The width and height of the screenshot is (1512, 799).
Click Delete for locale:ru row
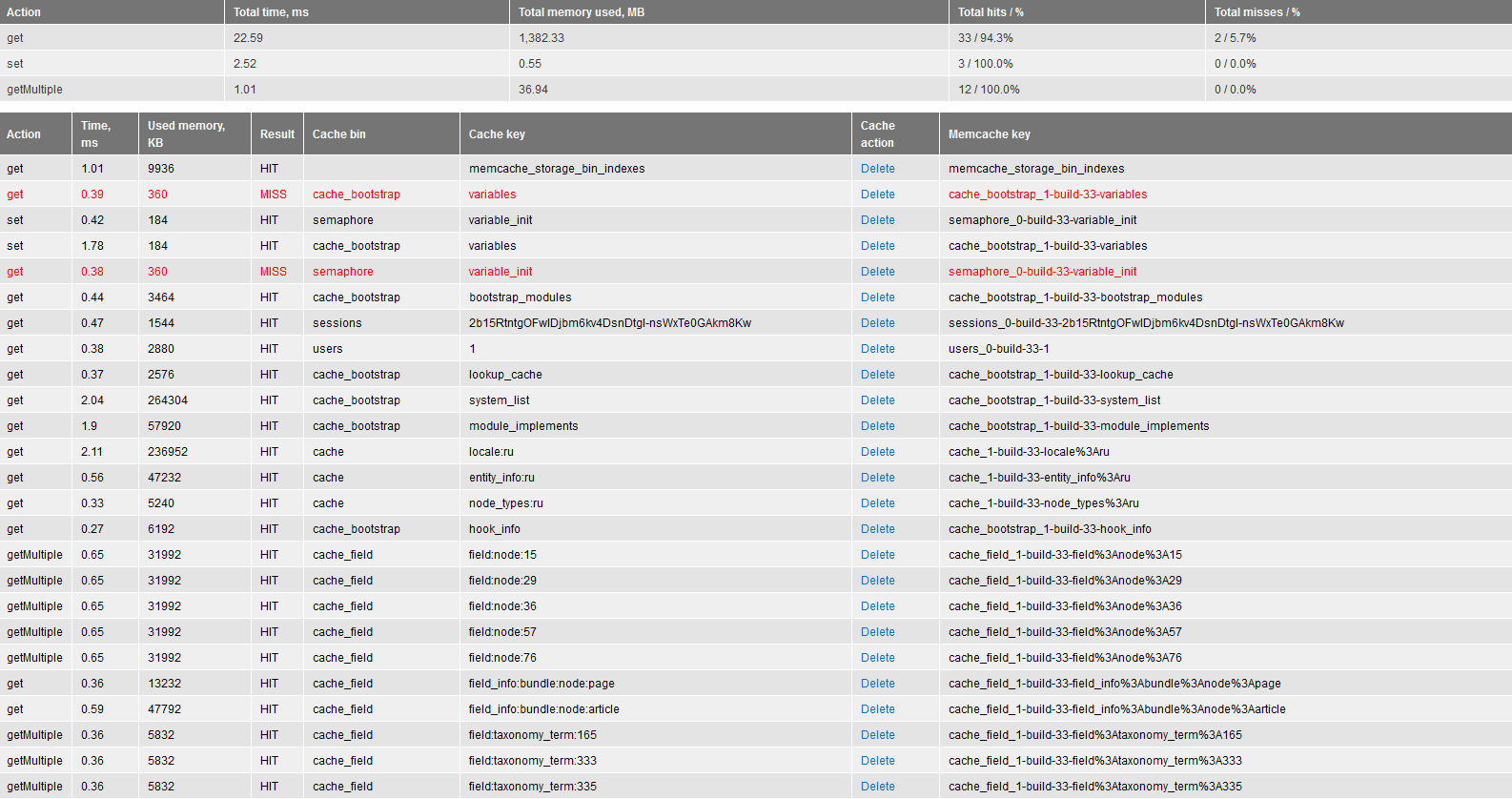click(x=877, y=452)
